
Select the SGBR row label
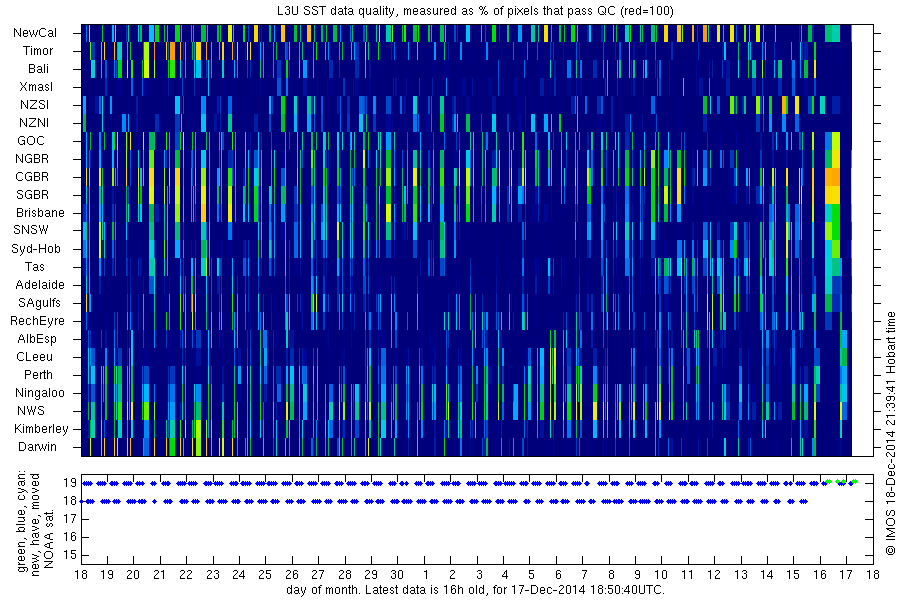33,195
